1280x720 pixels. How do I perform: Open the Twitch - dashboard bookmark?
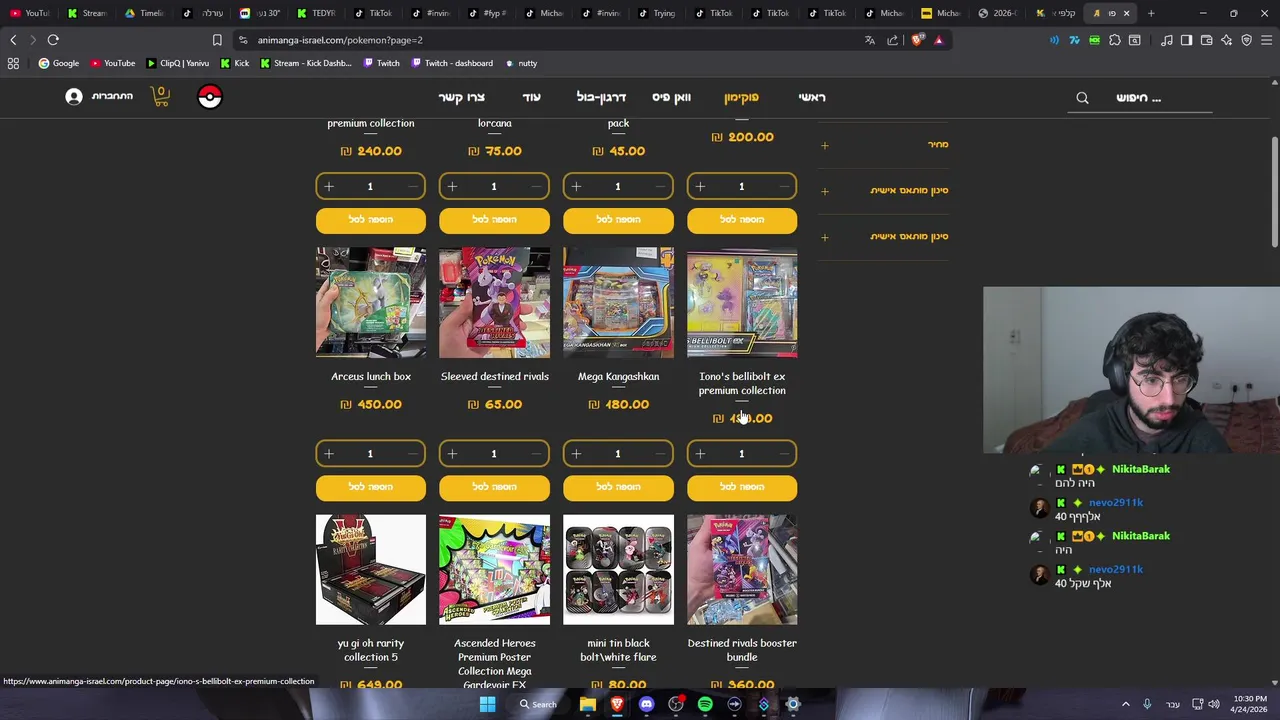click(x=452, y=63)
